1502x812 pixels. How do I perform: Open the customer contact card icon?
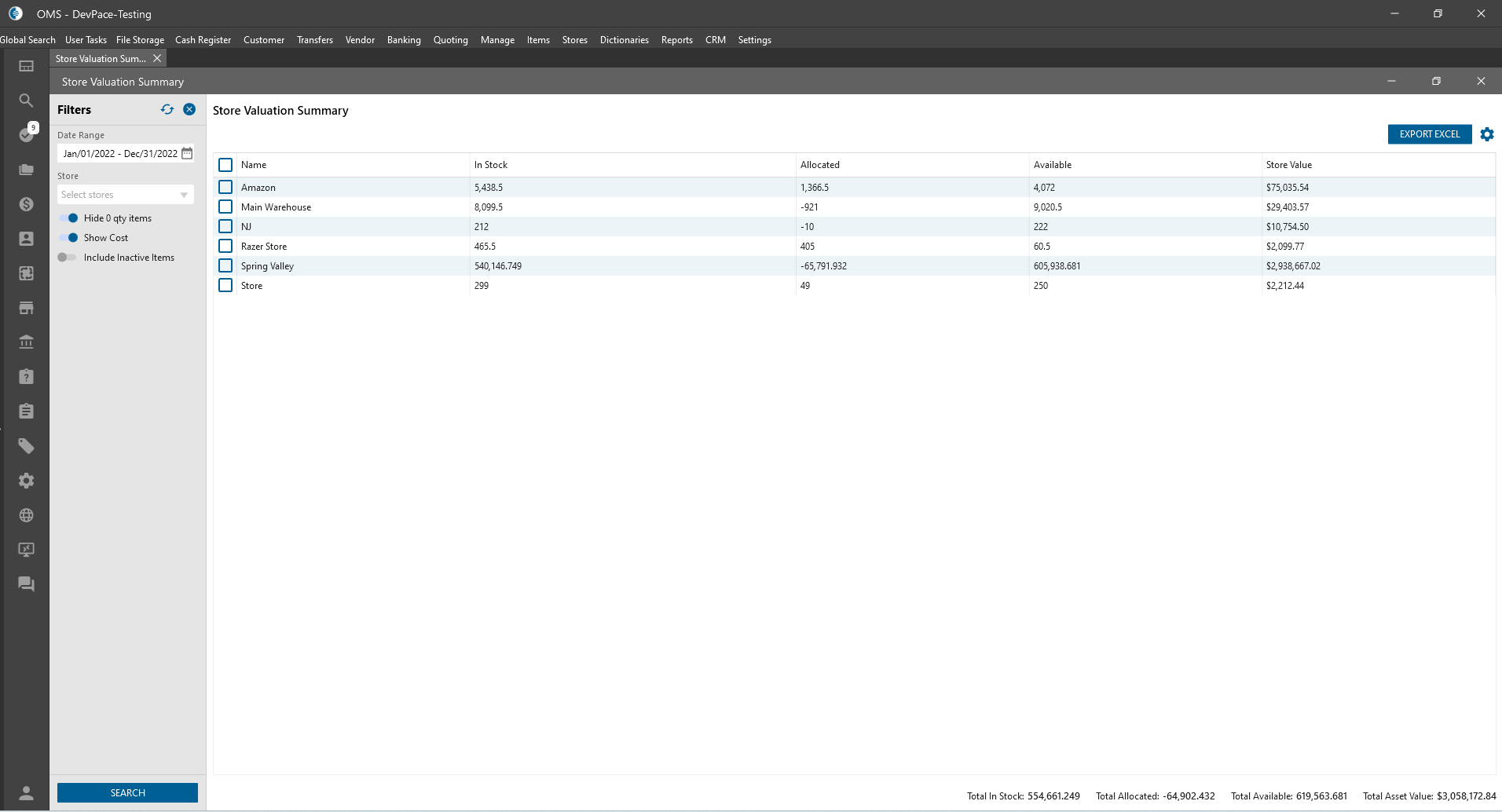[x=26, y=239]
